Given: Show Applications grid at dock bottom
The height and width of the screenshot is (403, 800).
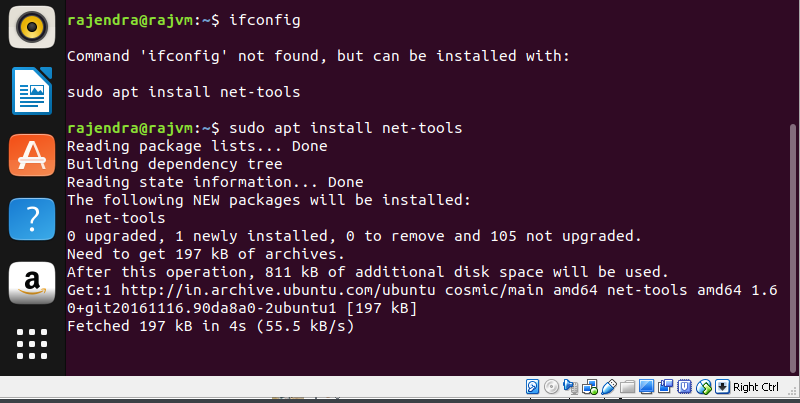Looking at the screenshot, I should click(31, 343).
